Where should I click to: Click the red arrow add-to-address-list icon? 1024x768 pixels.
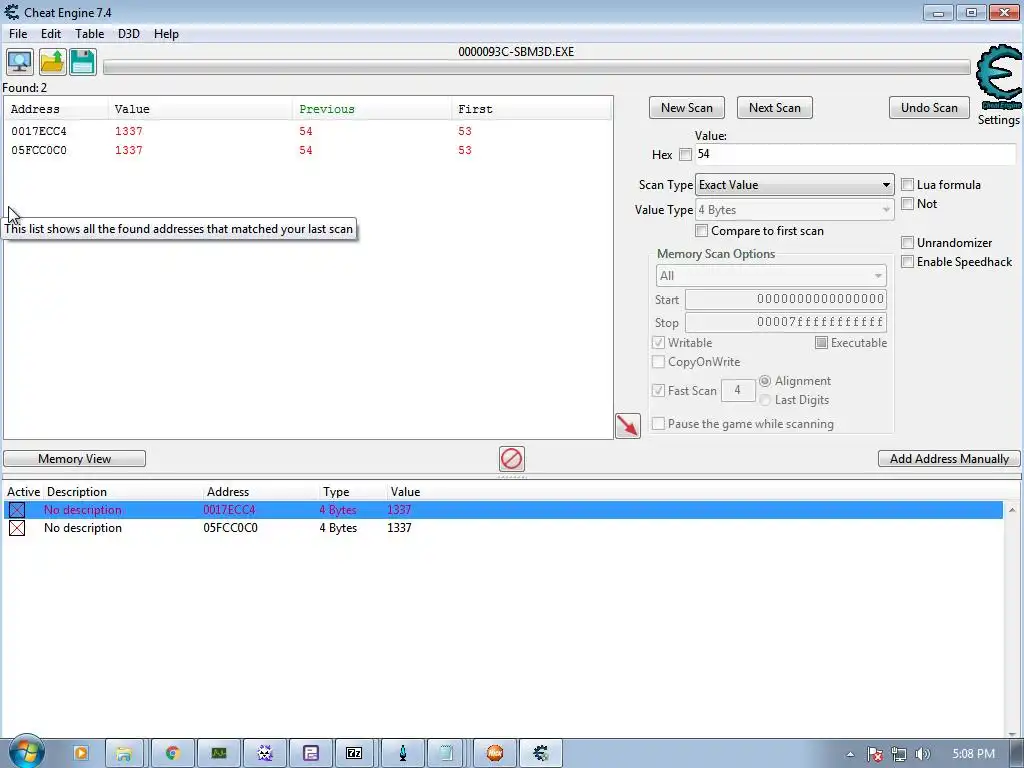click(628, 426)
